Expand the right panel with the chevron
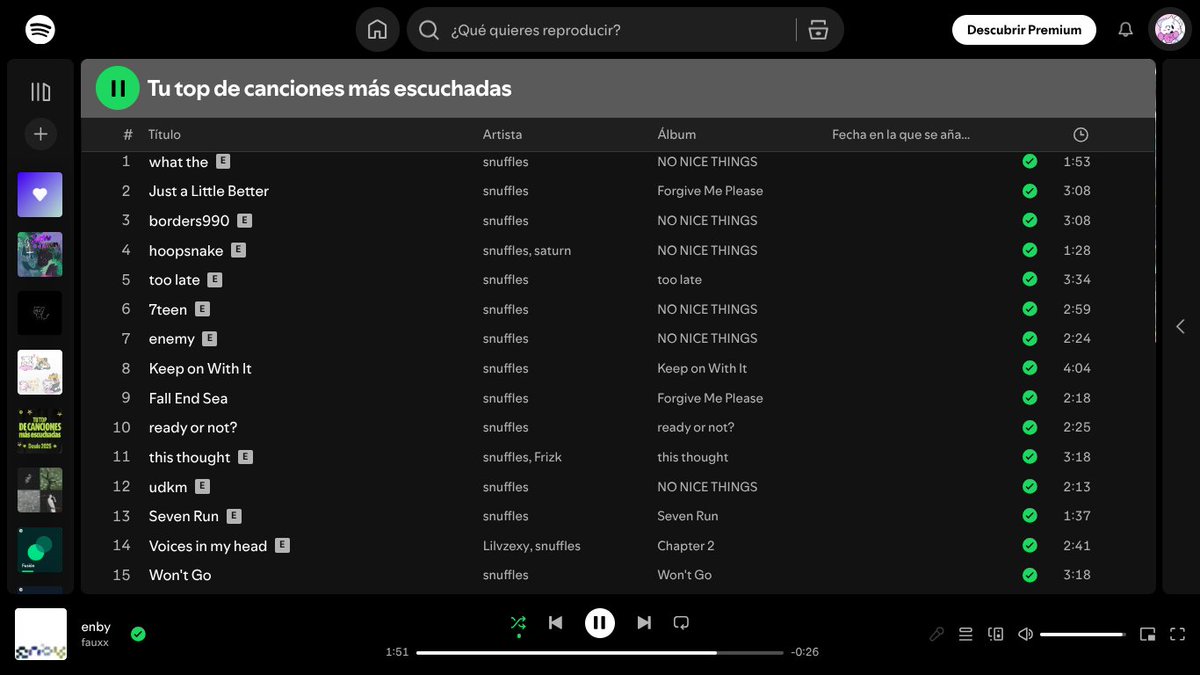 point(1180,326)
